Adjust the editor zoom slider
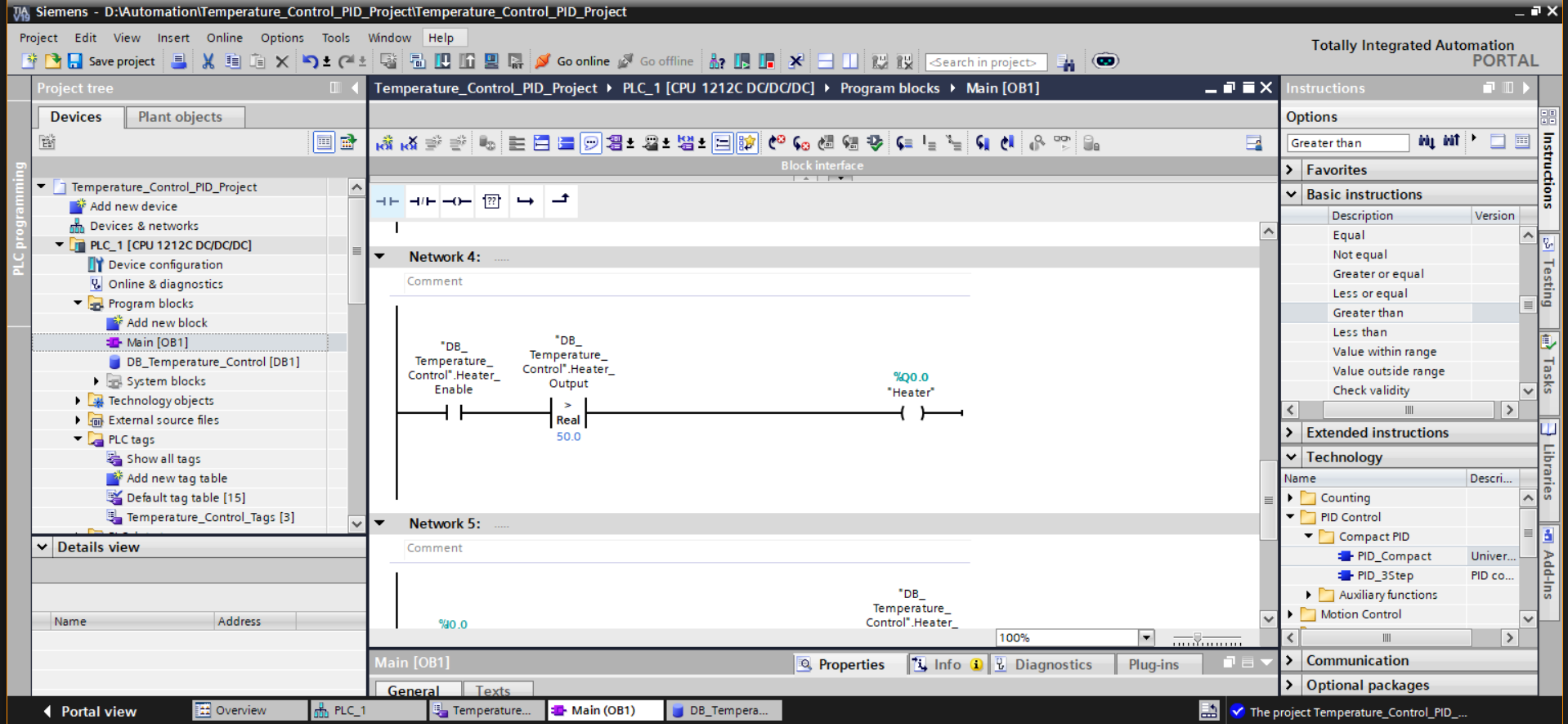Viewport: 1568px width, 724px height. click(x=1198, y=638)
